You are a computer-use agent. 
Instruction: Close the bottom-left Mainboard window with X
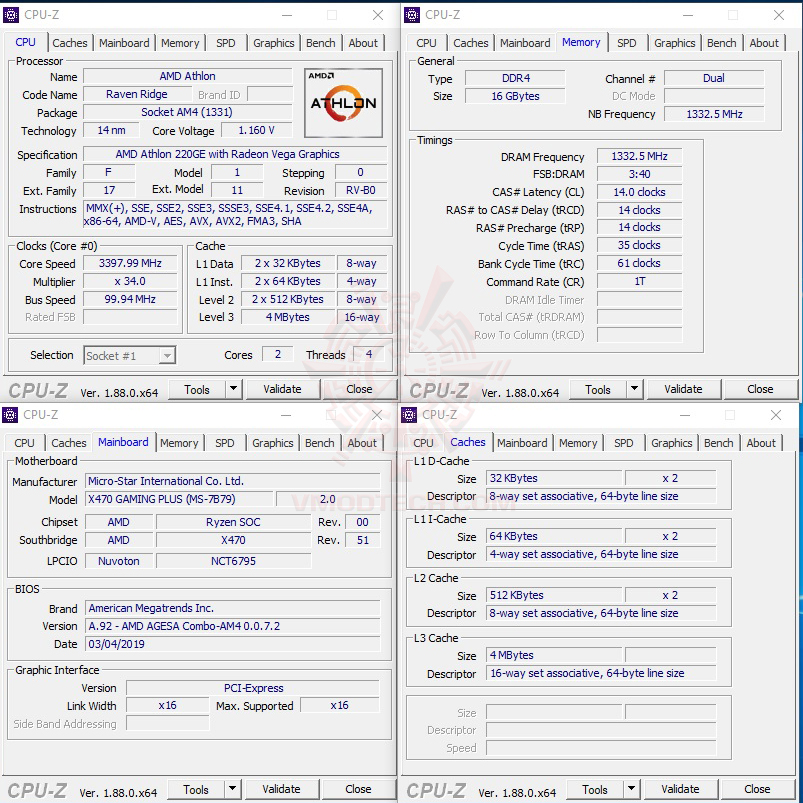point(377,415)
